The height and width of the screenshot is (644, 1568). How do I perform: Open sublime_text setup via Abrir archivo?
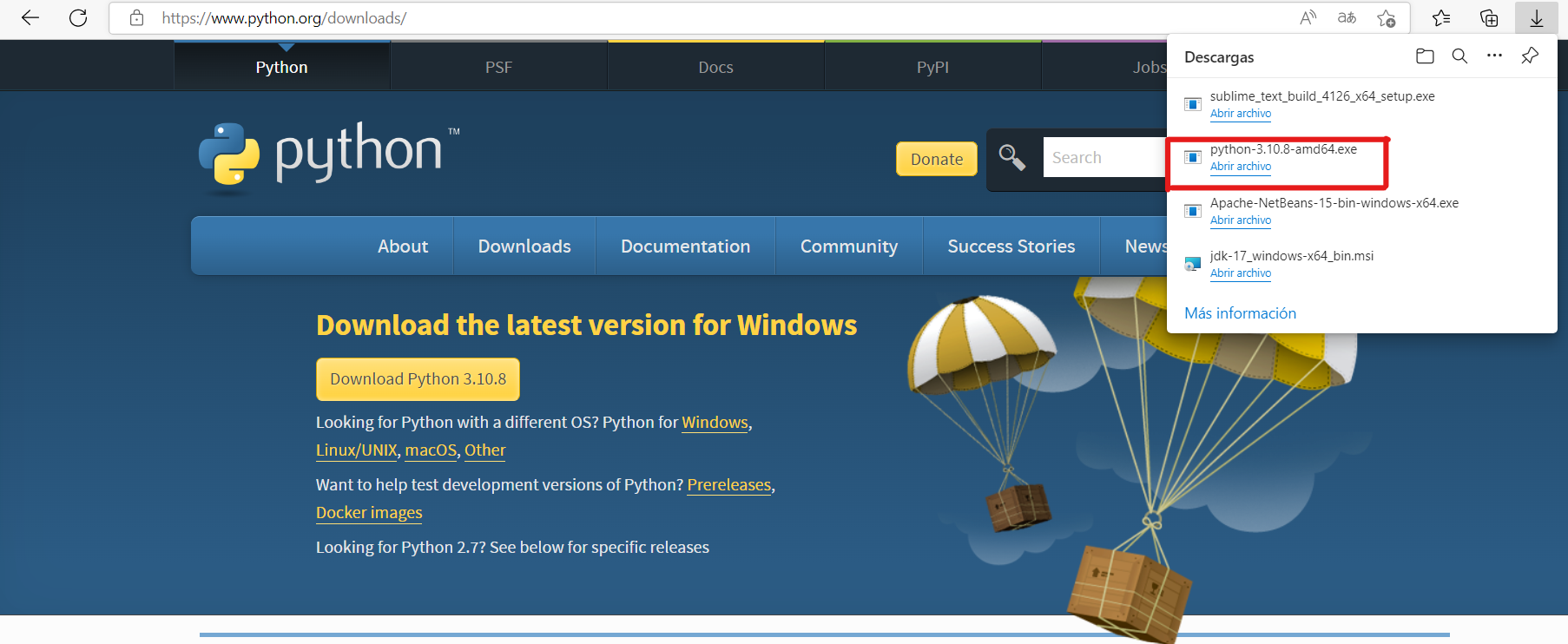(1241, 114)
